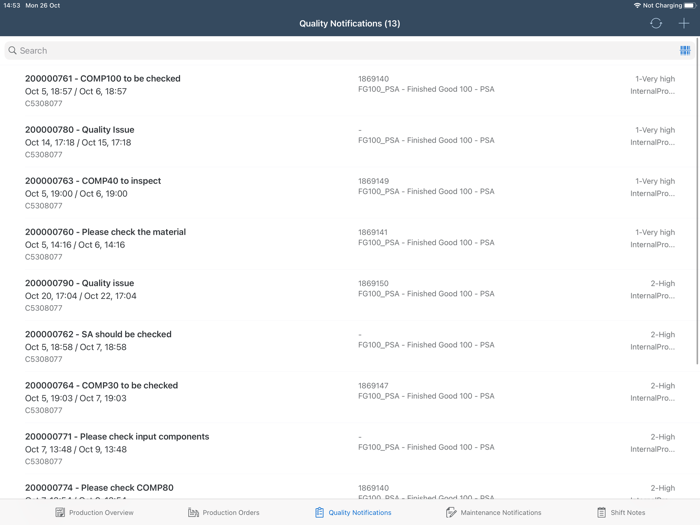Open notification 200000760 Please check the material
This screenshot has height=525, width=700.
click(x=350, y=244)
